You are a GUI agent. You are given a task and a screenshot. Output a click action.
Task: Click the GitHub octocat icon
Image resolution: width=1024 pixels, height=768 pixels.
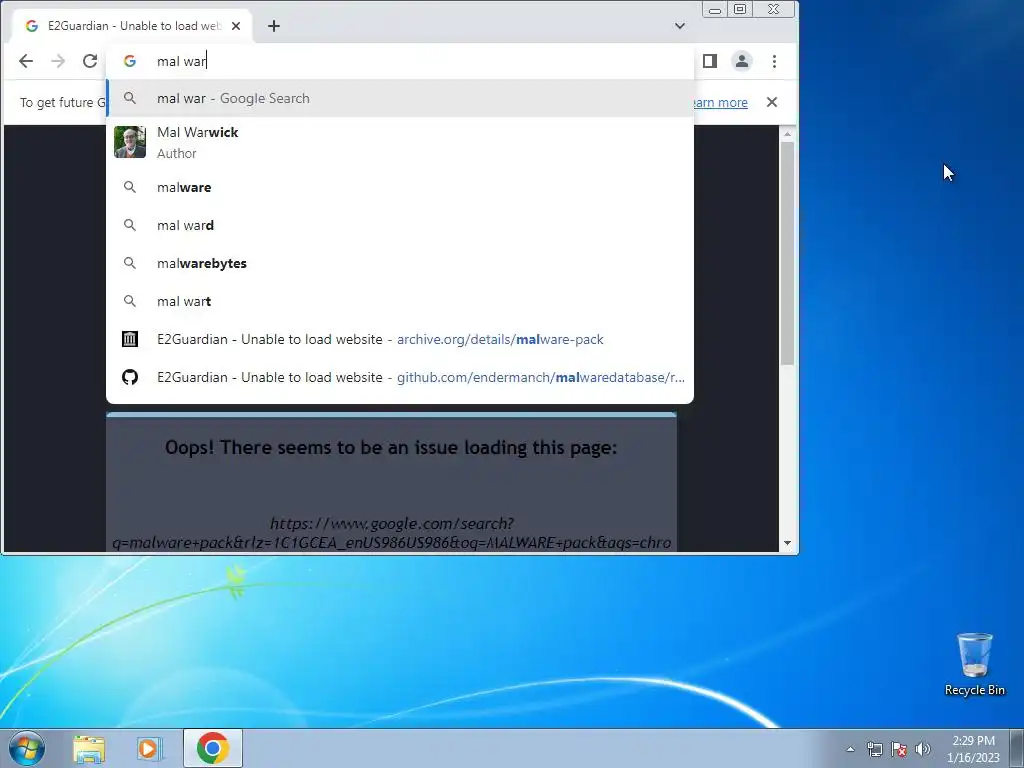[x=130, y=377]
